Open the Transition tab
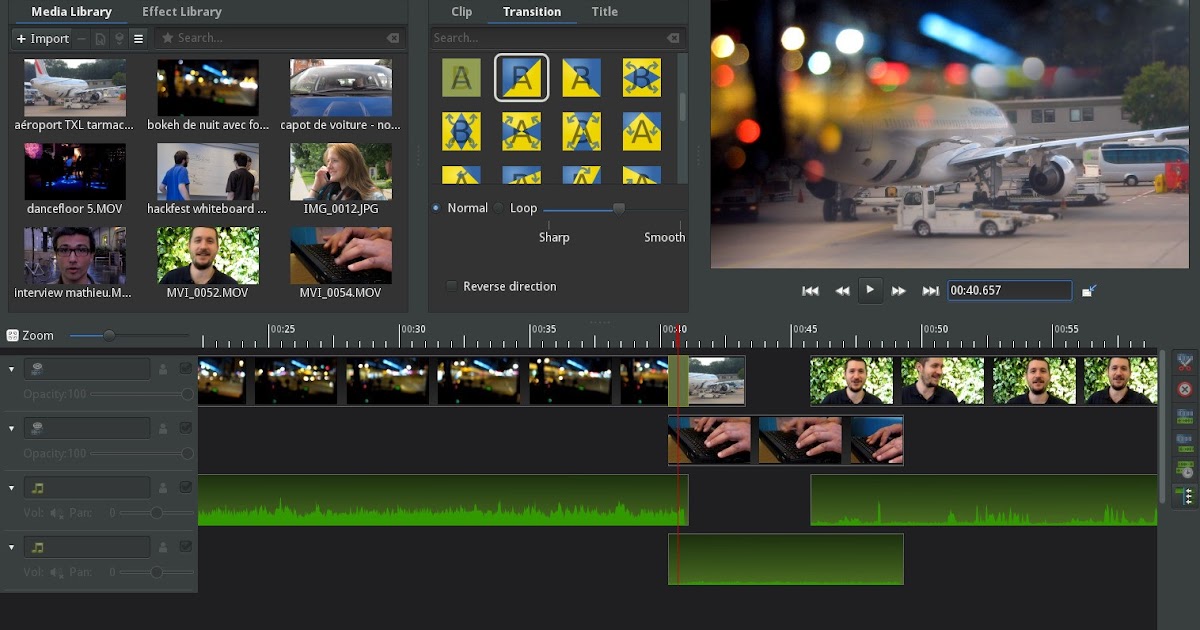The width and height of the screenshot is (1200, 630). click(x=532, y=12)
